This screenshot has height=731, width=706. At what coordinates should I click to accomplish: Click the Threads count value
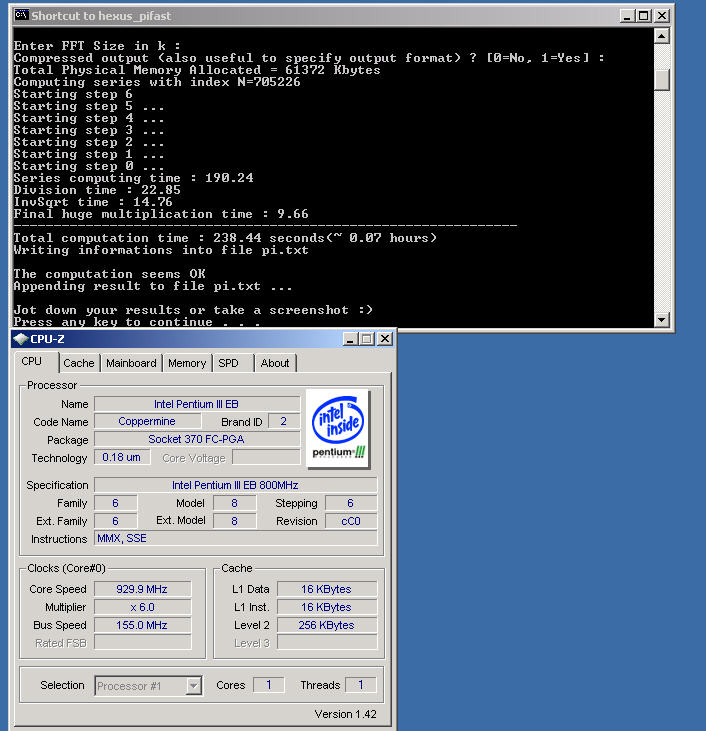tap(360, 685)
